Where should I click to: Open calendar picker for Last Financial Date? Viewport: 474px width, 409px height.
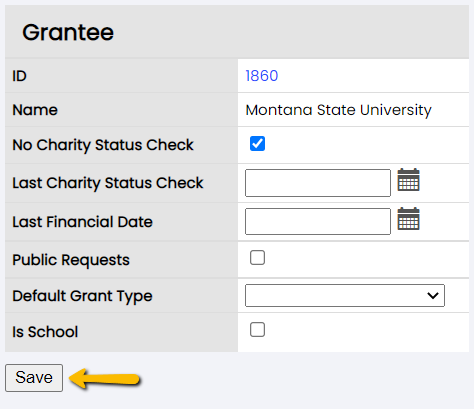[408, 219]
